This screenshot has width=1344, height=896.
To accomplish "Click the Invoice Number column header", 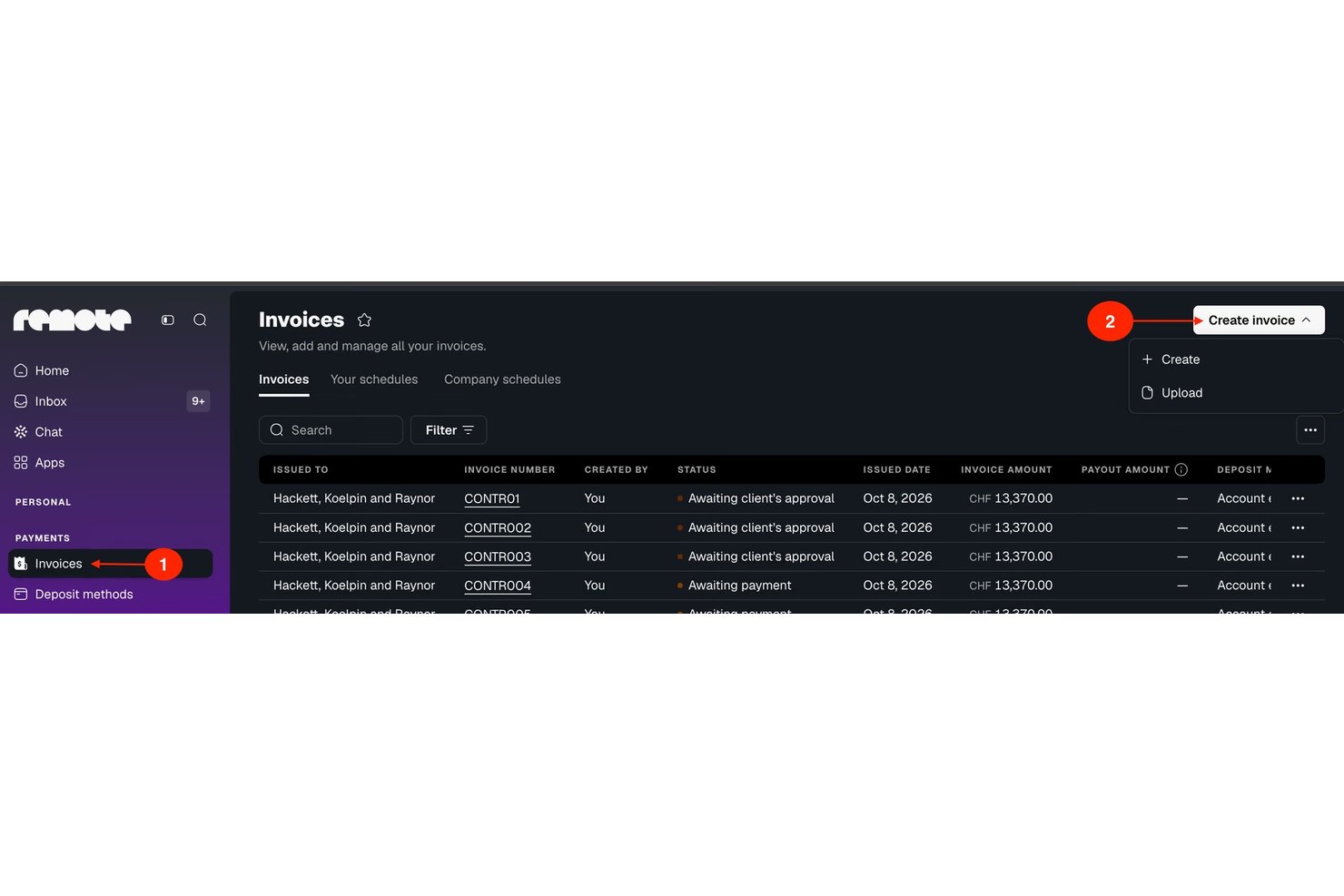I will point(509,470).
